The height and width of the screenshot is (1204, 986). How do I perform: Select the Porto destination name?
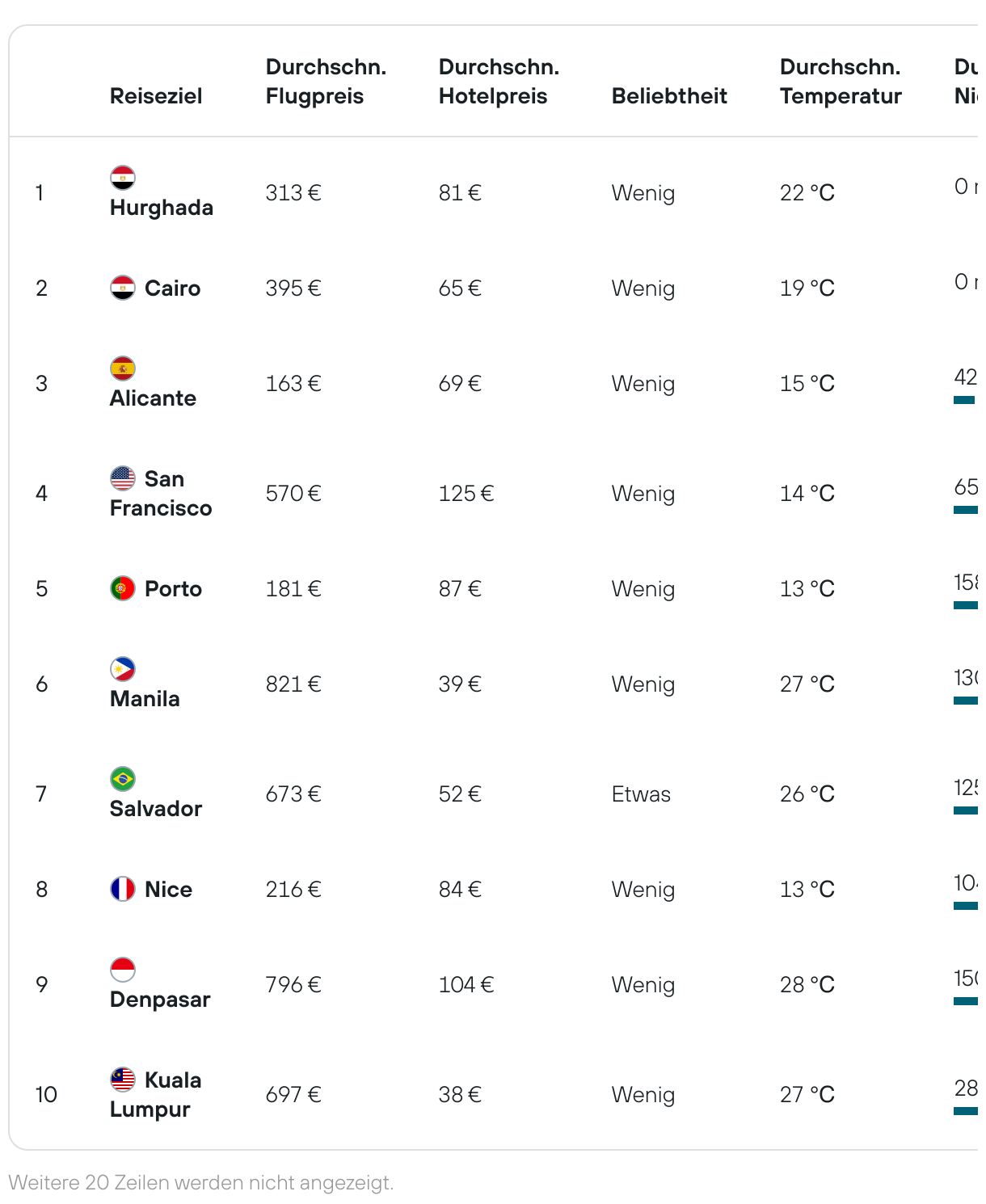[x=173, y=589]
